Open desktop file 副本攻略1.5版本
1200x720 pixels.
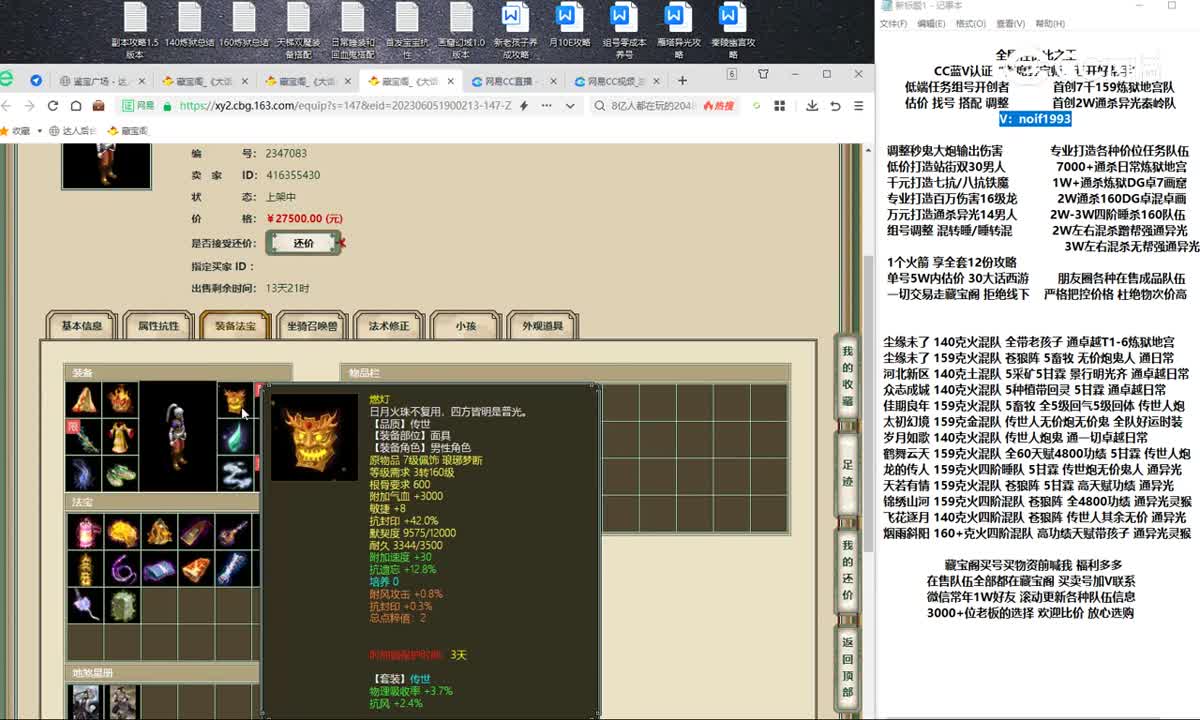coord(134,30)
